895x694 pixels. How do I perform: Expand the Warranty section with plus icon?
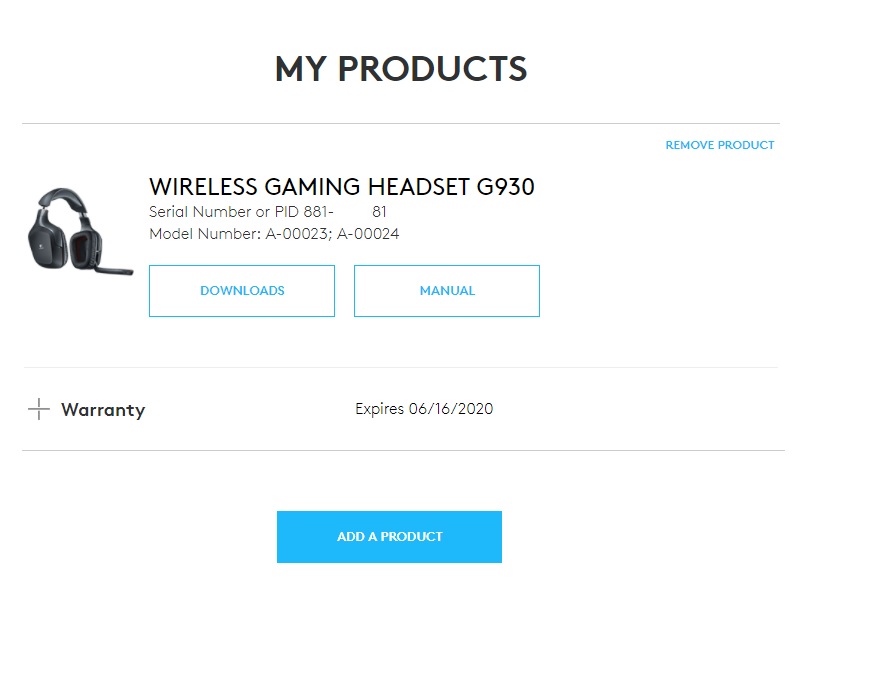39,409
